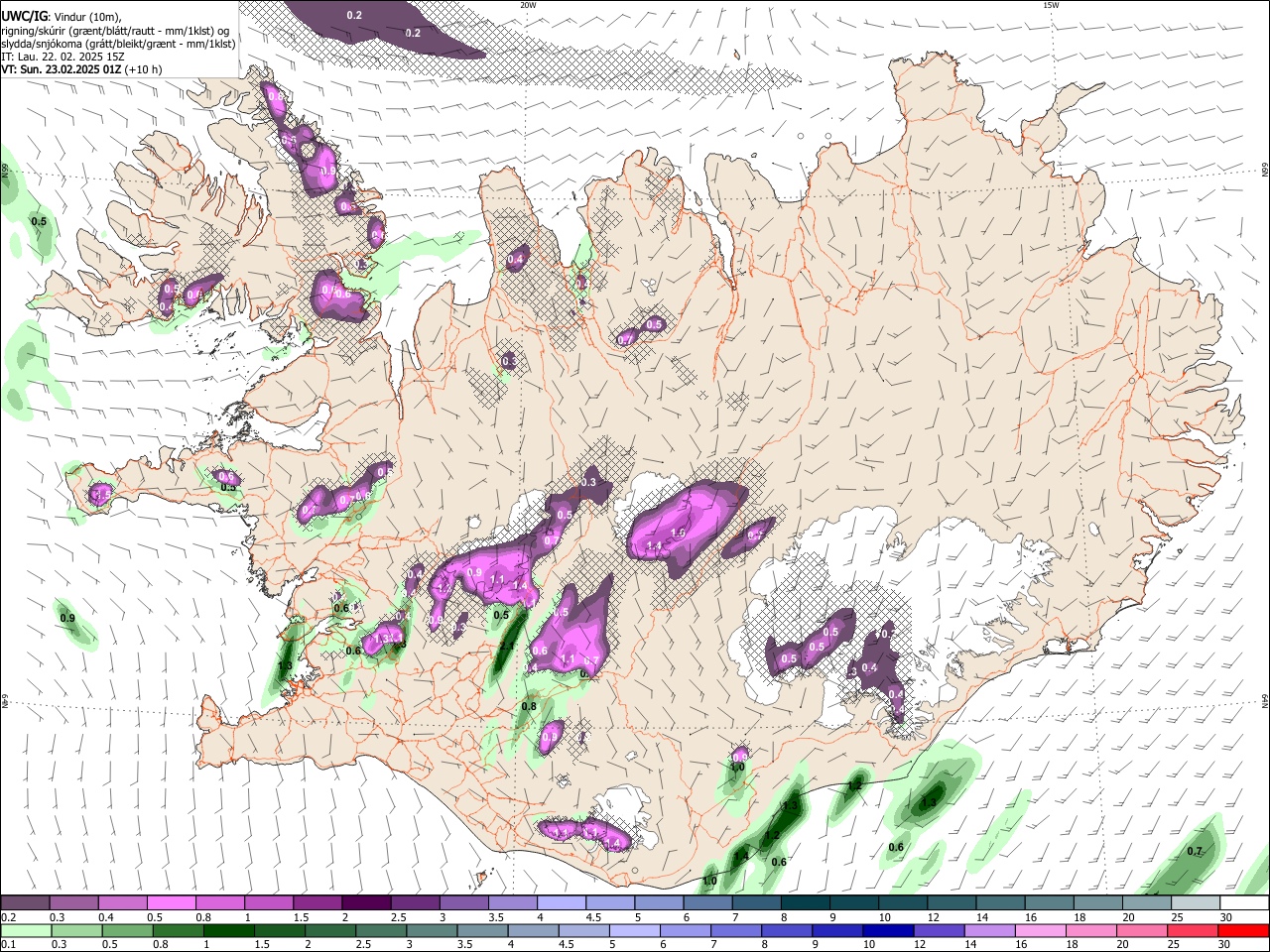
Task: Click the '20W' longitude label
Action: (529, 5)
